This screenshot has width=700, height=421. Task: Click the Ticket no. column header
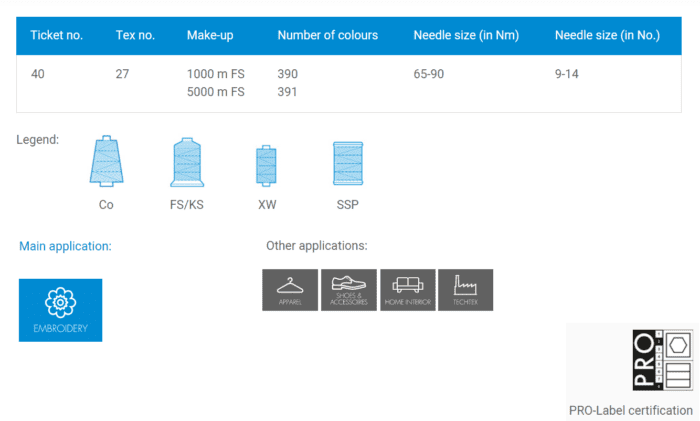pos(56,36)
